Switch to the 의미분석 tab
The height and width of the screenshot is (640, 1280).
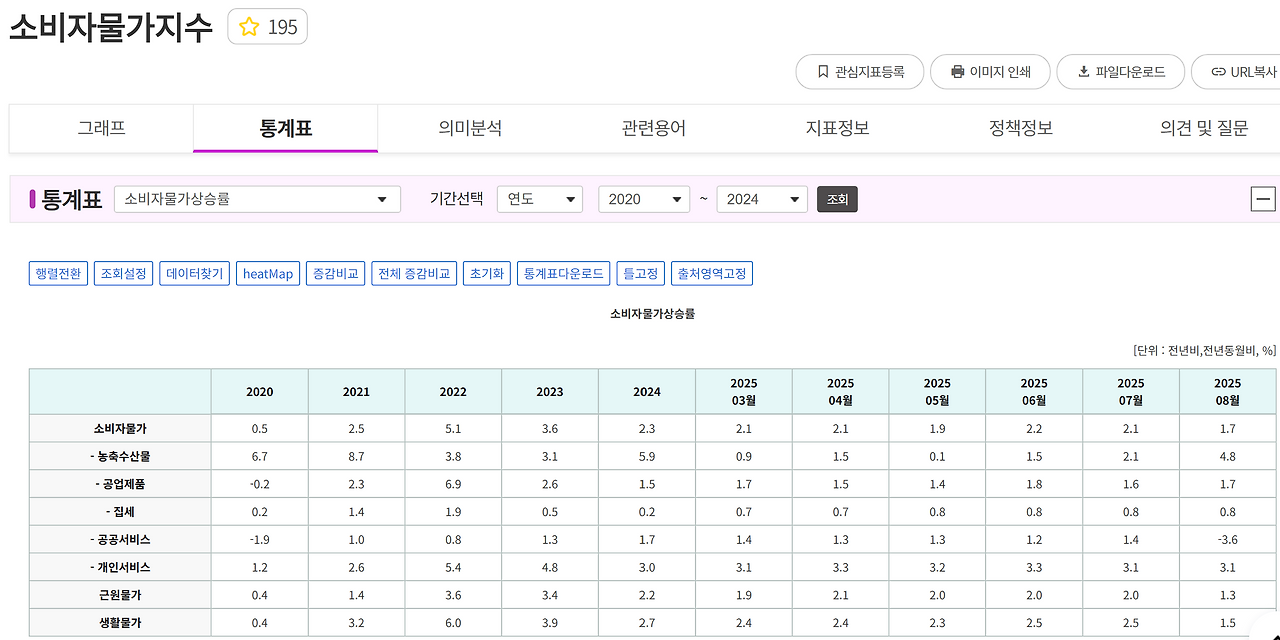[x=470, y=128]
